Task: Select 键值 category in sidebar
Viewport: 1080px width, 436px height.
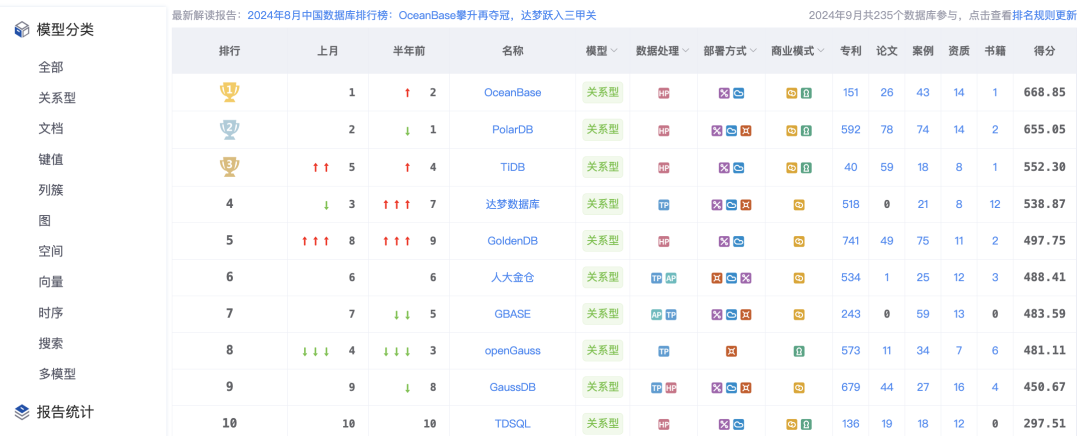Action: [51, 159]
